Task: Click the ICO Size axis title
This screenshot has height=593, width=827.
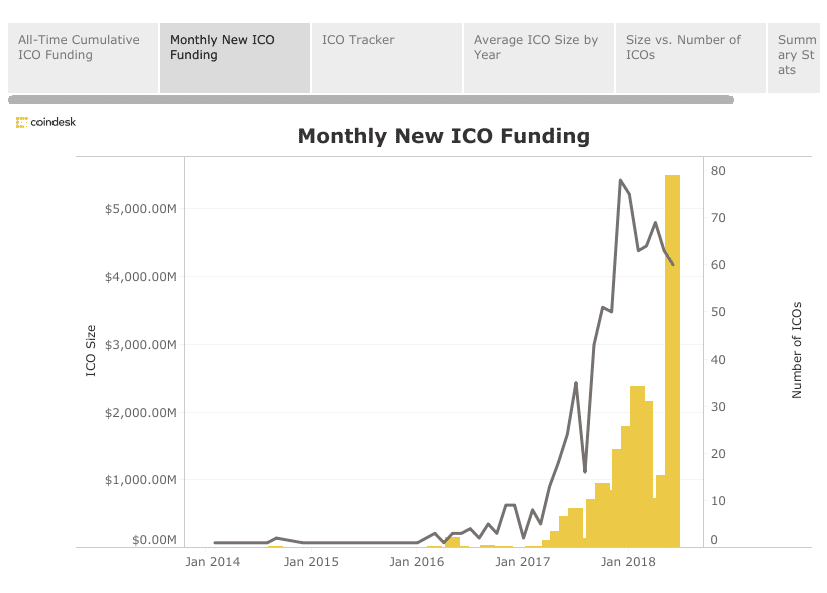Action: (91, 351)
